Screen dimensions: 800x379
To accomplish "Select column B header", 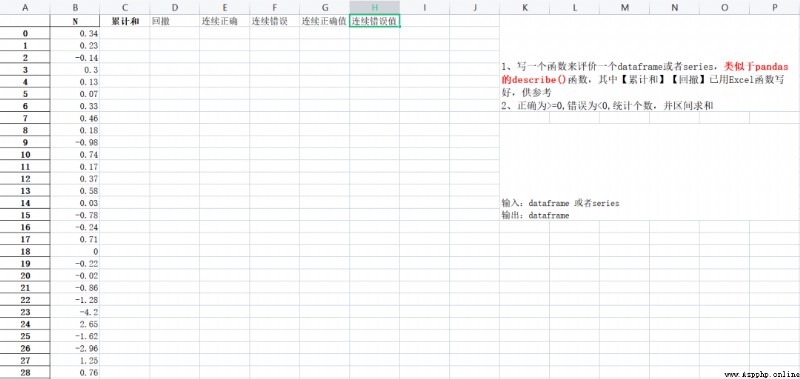I will click(x=75, y=7).
